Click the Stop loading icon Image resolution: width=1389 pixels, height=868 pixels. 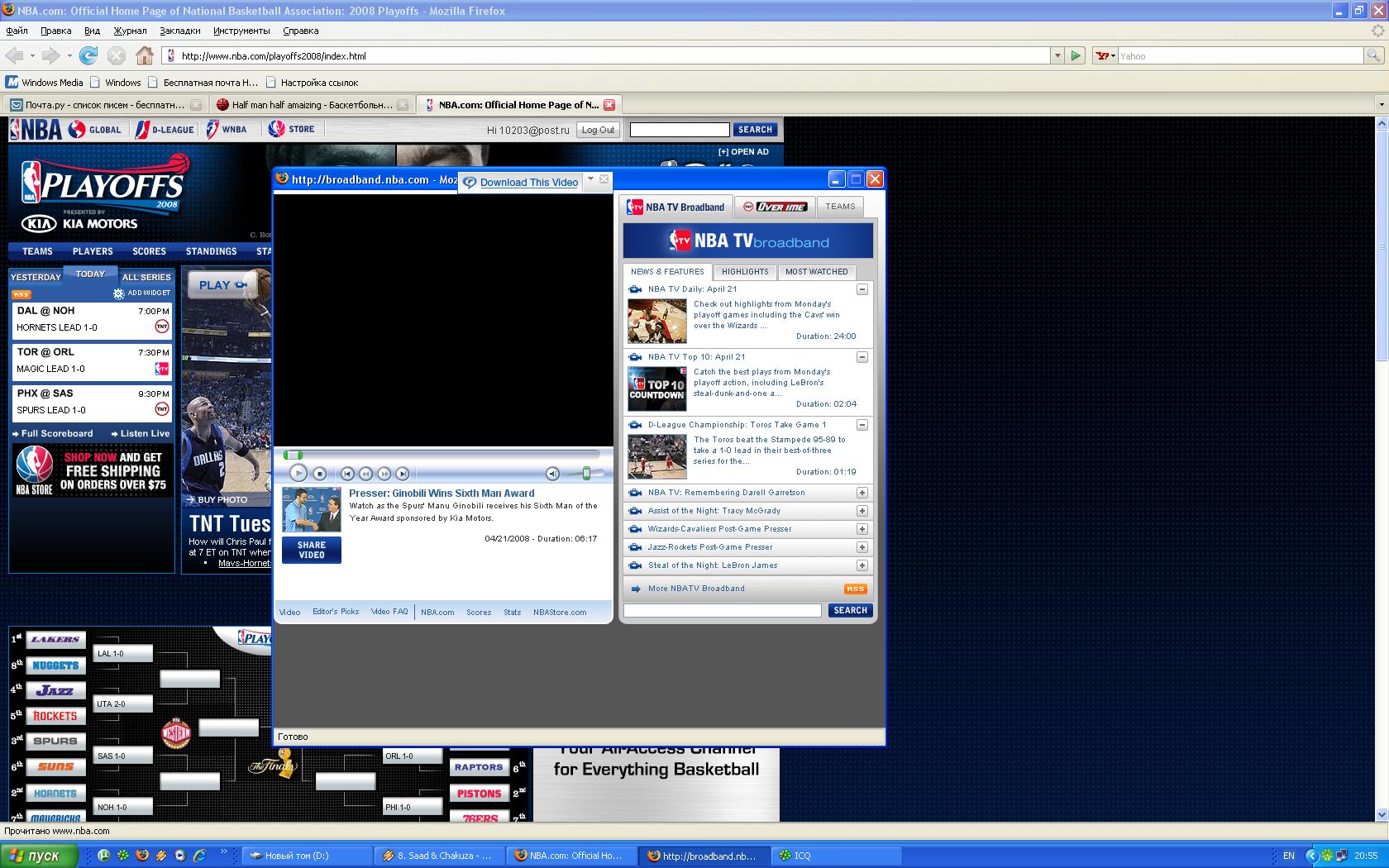point(117,55)
